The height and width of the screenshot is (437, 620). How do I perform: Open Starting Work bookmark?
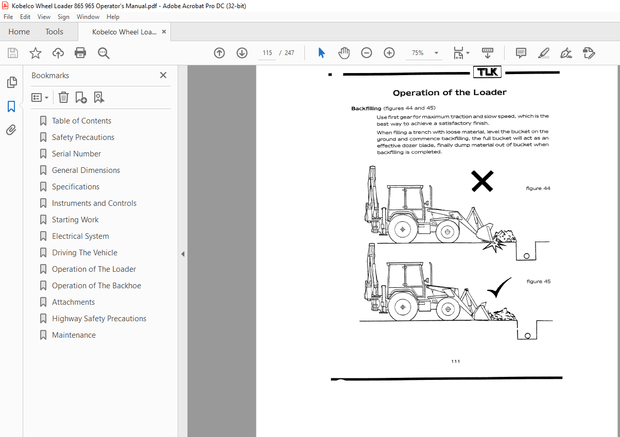75,220
